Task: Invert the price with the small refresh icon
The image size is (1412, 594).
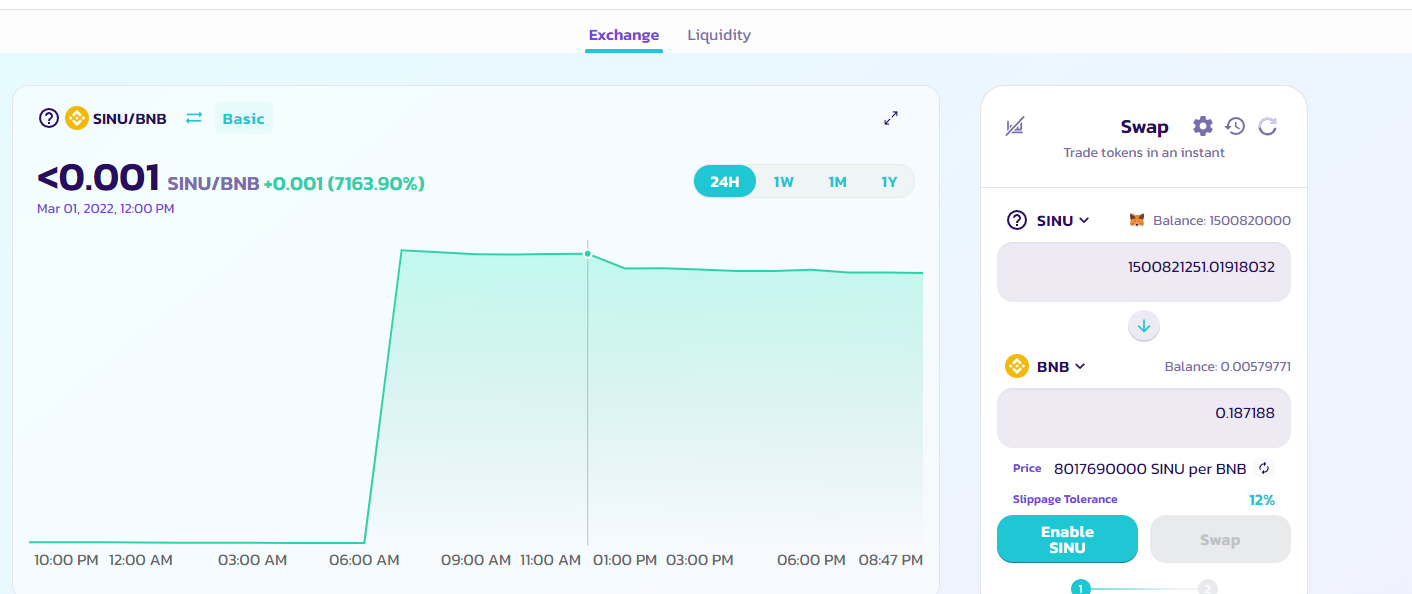Action: coord(1264,468)
